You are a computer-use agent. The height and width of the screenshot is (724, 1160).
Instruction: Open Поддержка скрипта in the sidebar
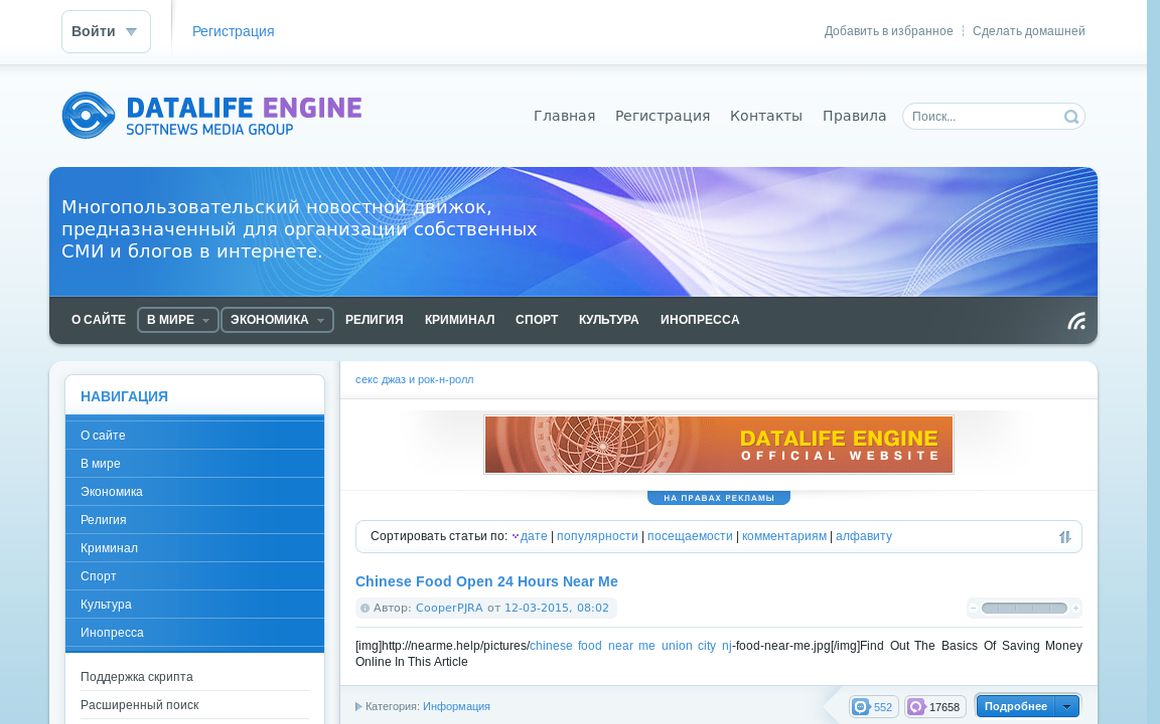(x=137, y=677)
